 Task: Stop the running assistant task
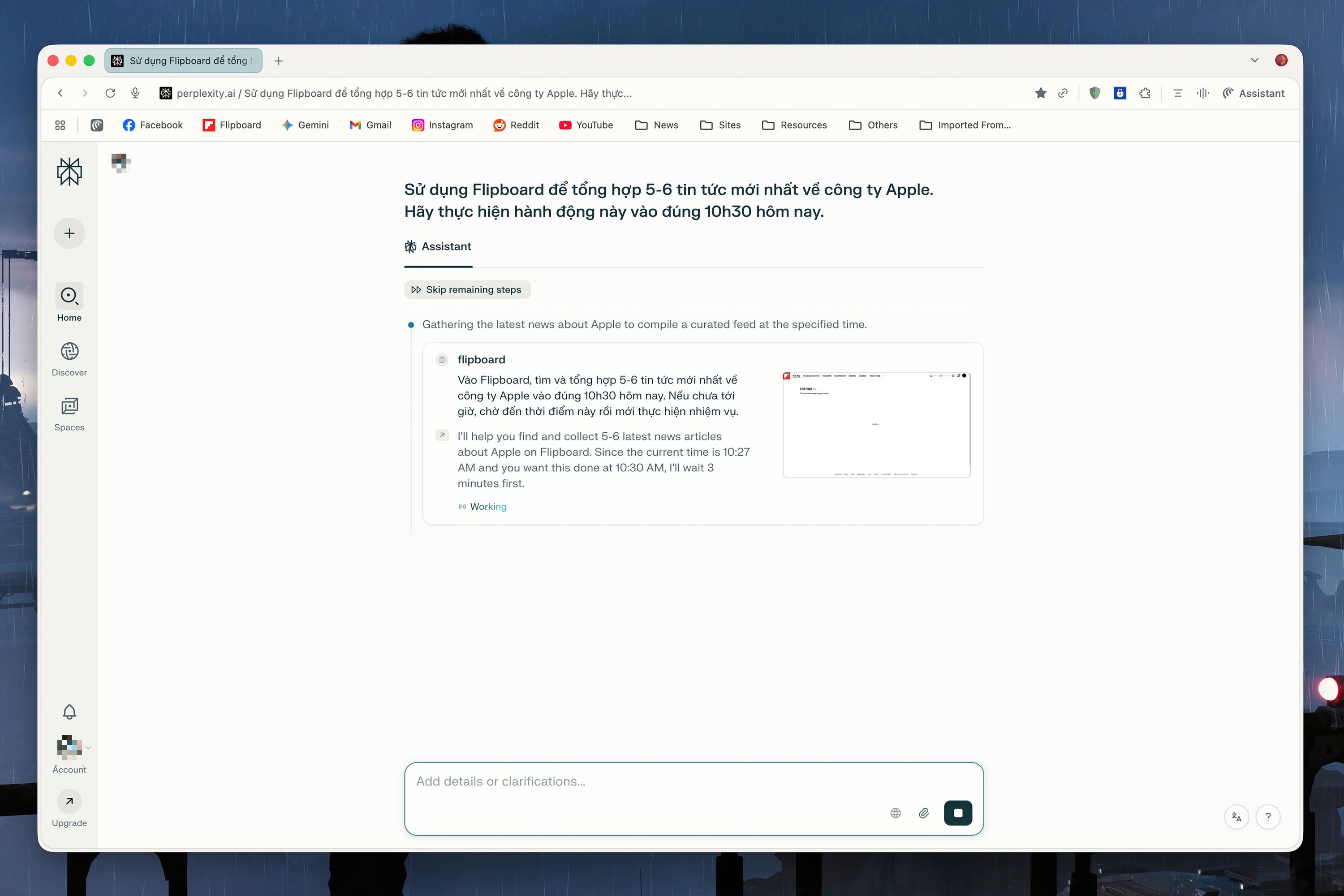(x=958, y=813)
